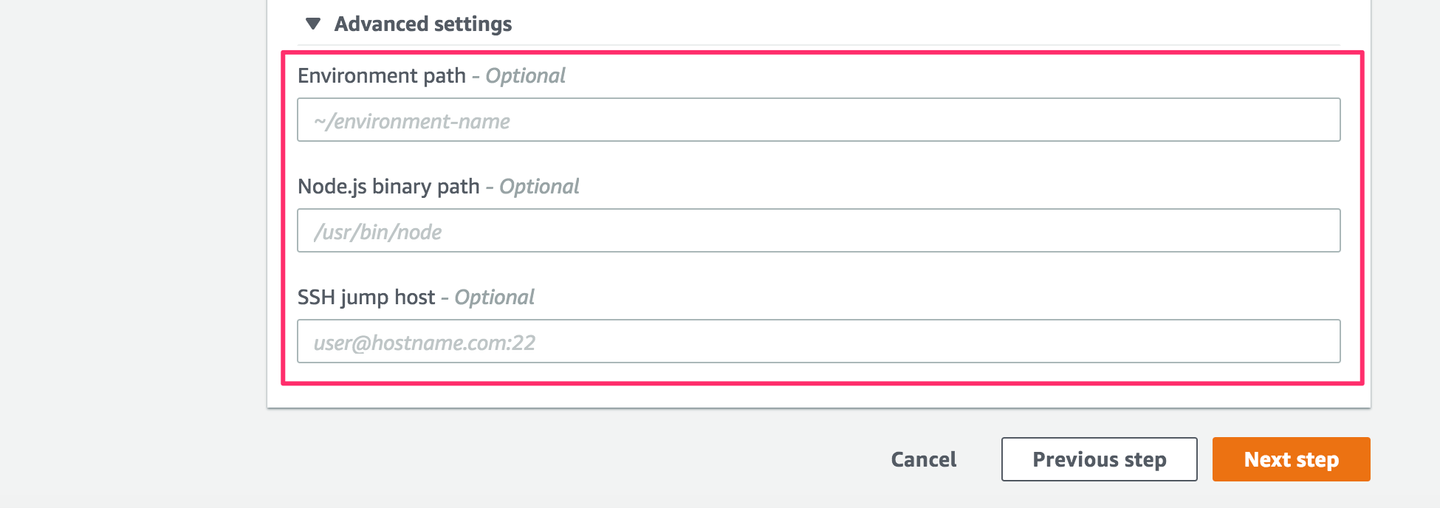Click the Advanced settings heading text

click(422, 24)
